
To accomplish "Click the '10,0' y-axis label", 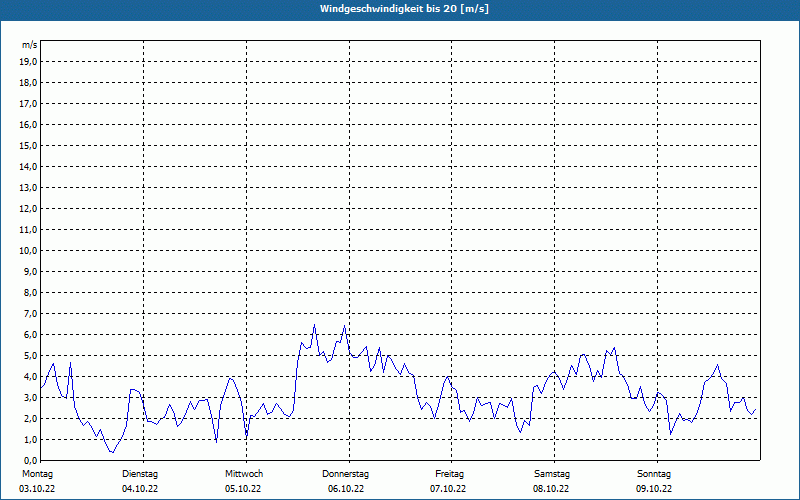I will [28, 251].
